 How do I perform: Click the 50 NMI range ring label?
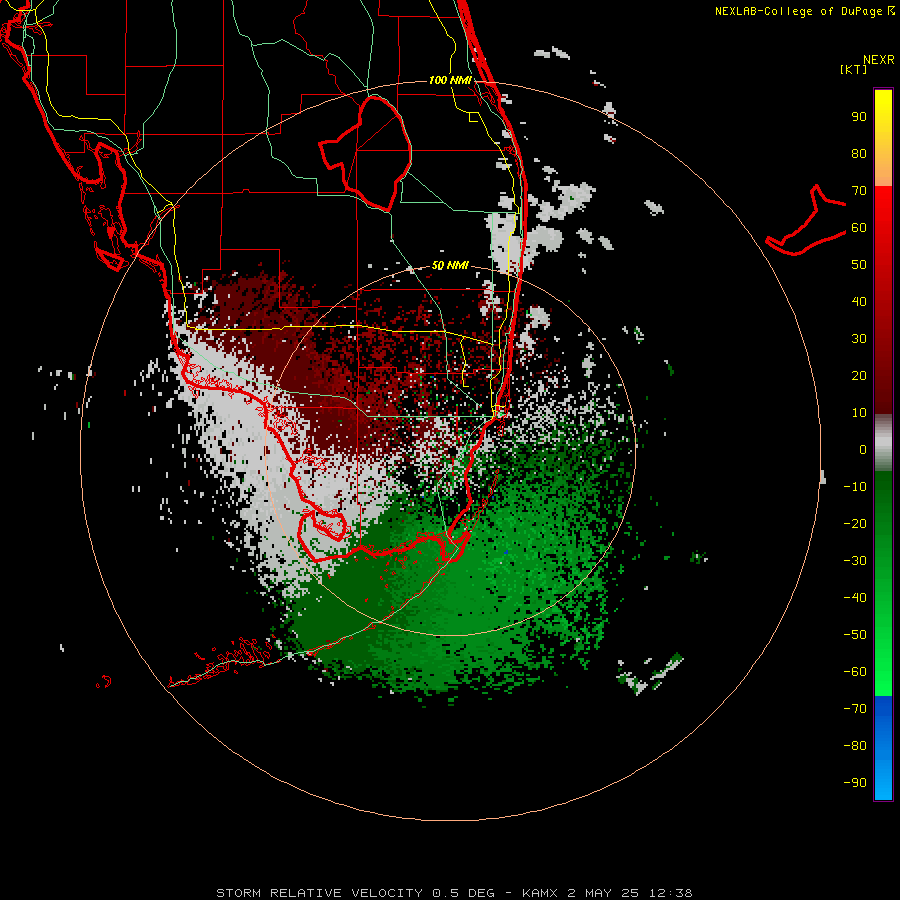click(450, 265)
